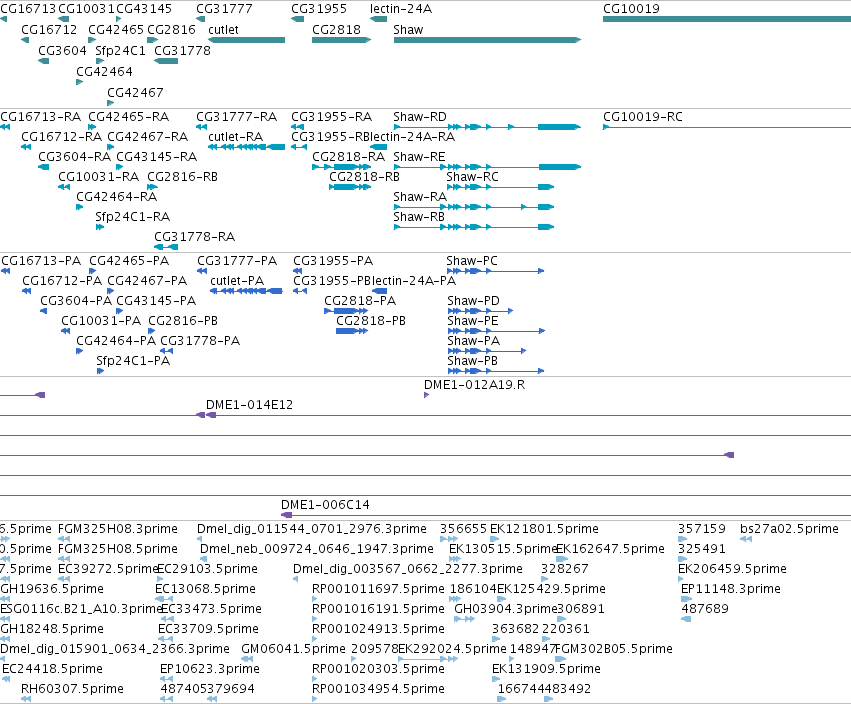Screen dimensions: 851x704
Task: Click the RP001034954.5prime EST label
Action: 378,689
